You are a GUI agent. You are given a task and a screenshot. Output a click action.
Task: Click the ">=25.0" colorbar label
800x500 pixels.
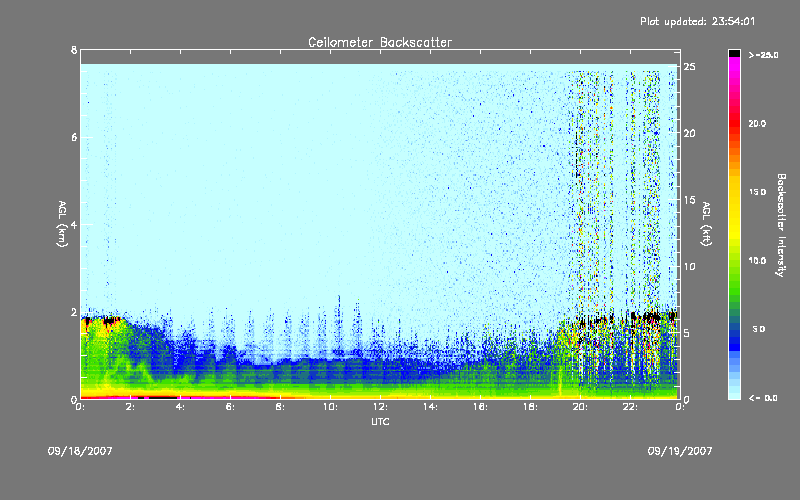763,55
